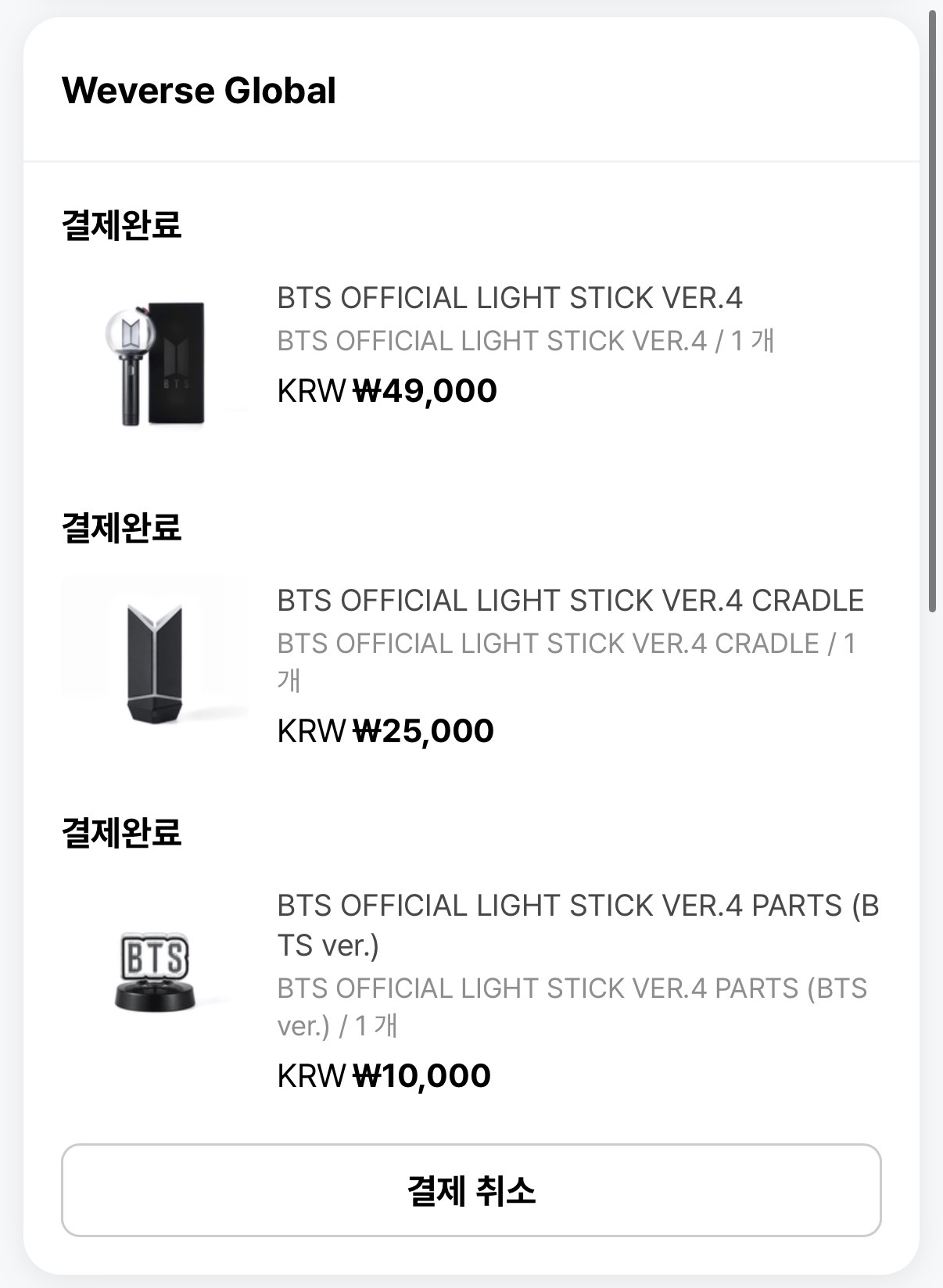Click the KRW ₩49,000 price
943x1288 pixels.
tap(387, 390)
